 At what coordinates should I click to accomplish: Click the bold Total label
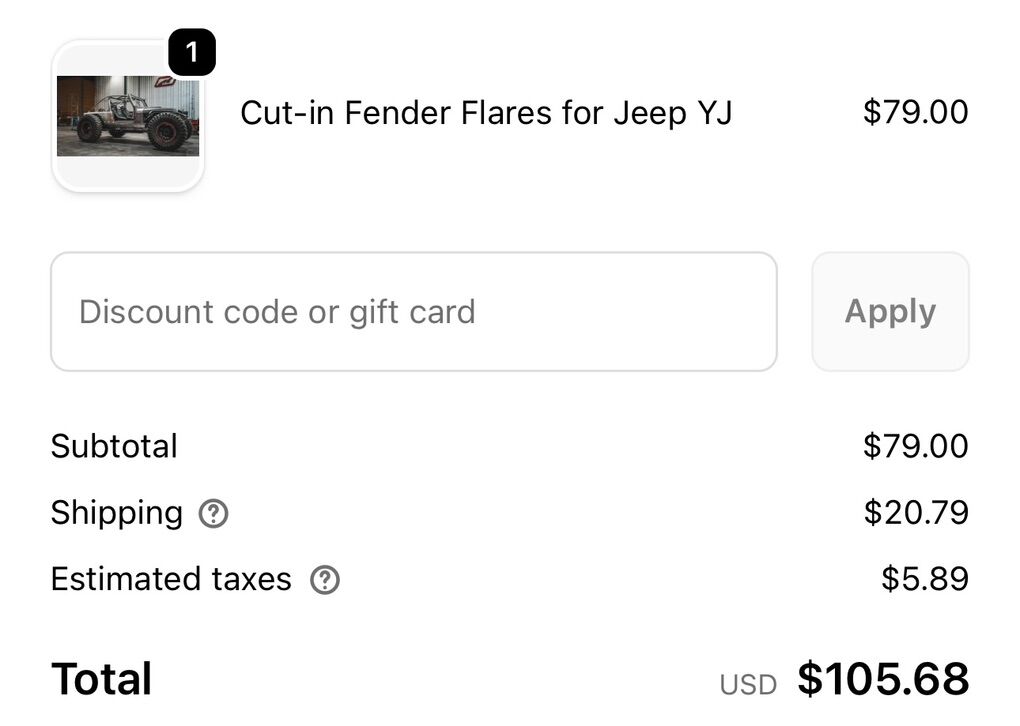click(101, 679)
